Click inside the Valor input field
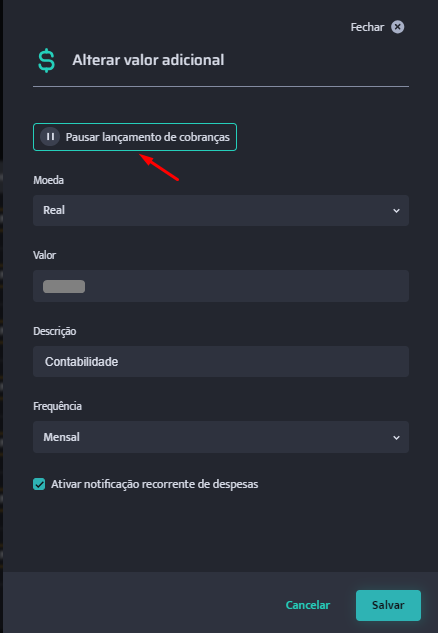This screenshot has height=633, width=438. coord(221,286)
